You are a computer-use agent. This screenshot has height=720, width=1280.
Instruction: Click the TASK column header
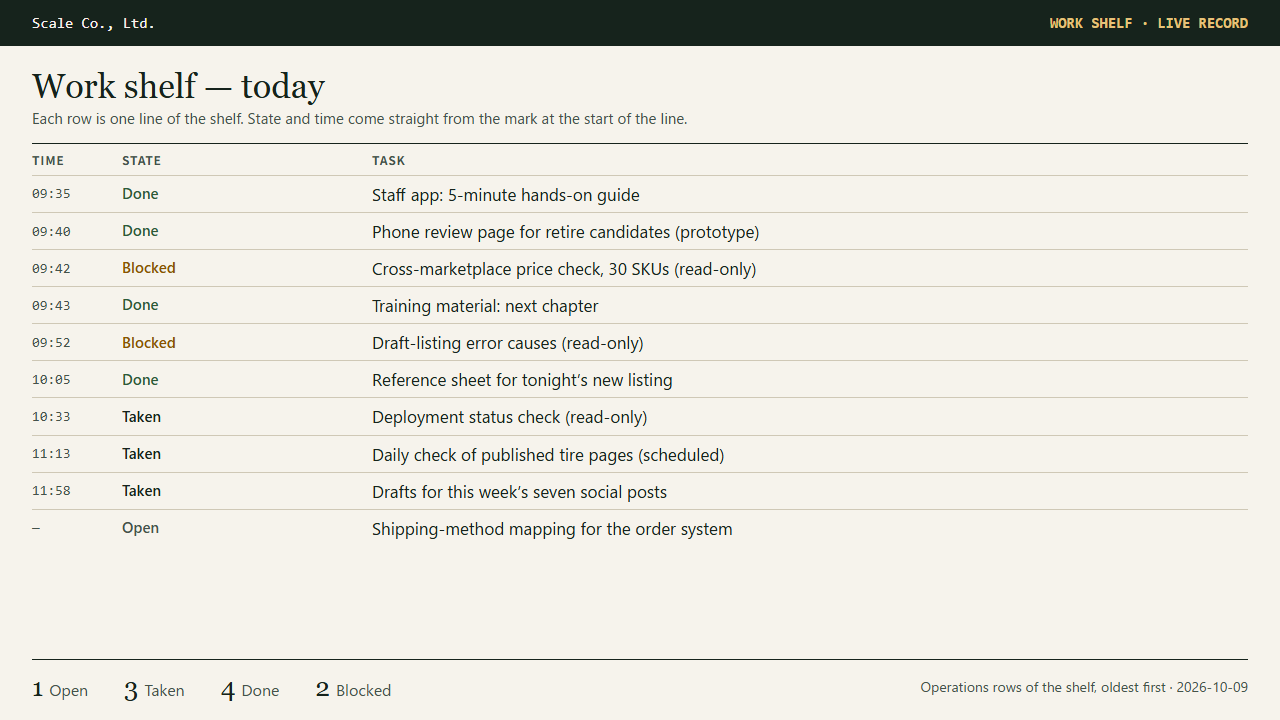point(389,161)
